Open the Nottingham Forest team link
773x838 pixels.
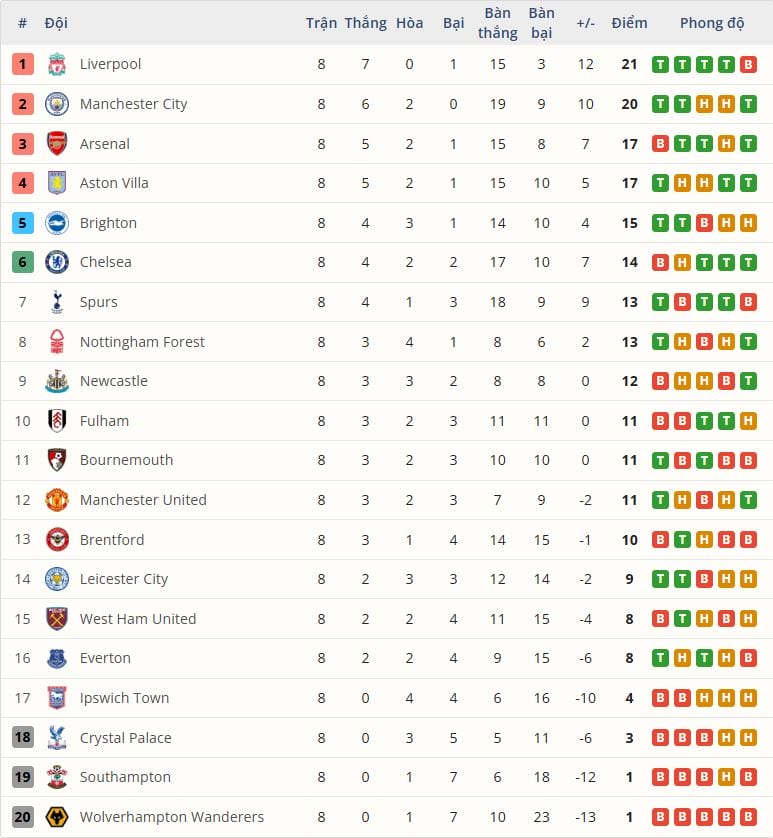(142, 342)
